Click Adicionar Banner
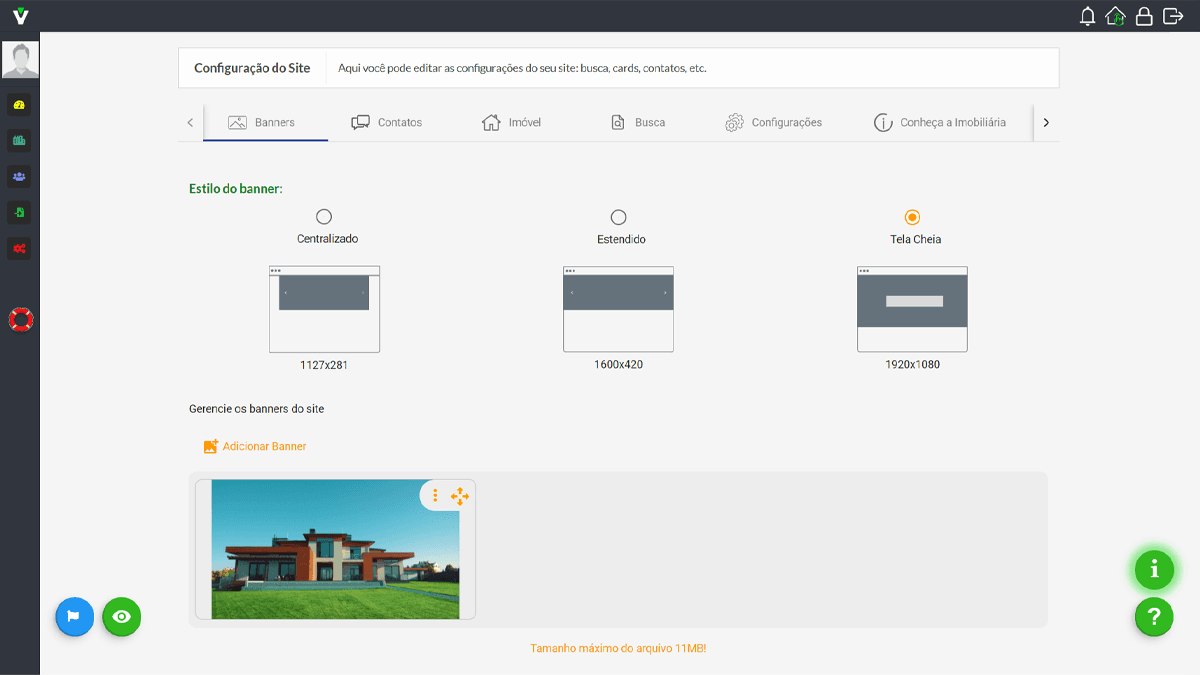 (254, 446)
